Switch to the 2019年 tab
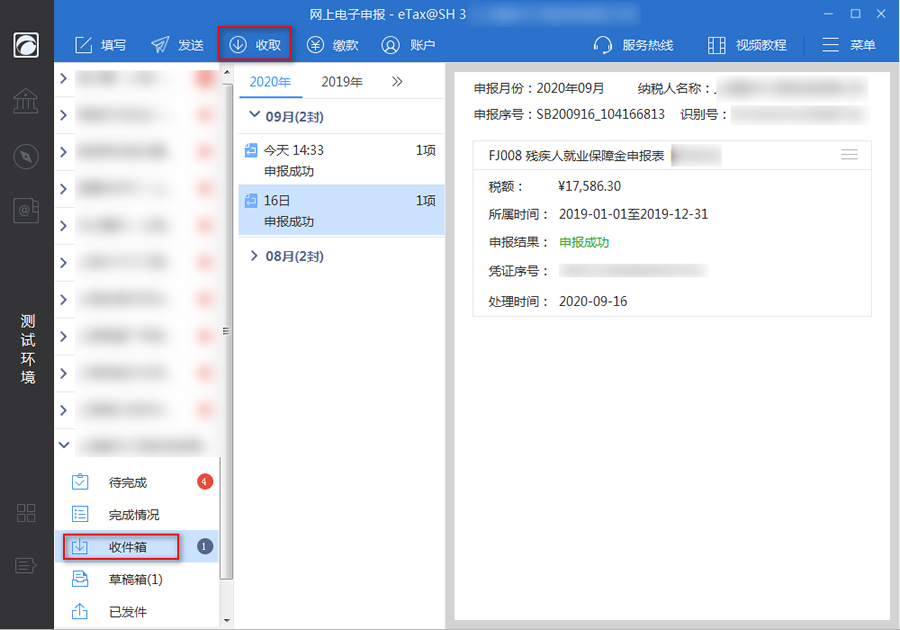The width and height of the screenshot is (900, 630). [x=342, y=82]
